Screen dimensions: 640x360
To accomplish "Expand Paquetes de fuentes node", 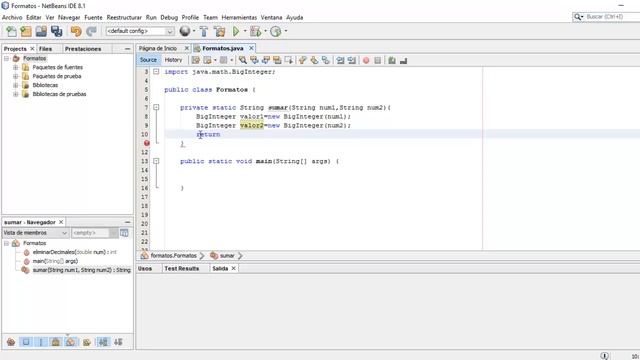I will tap(16, 67).
